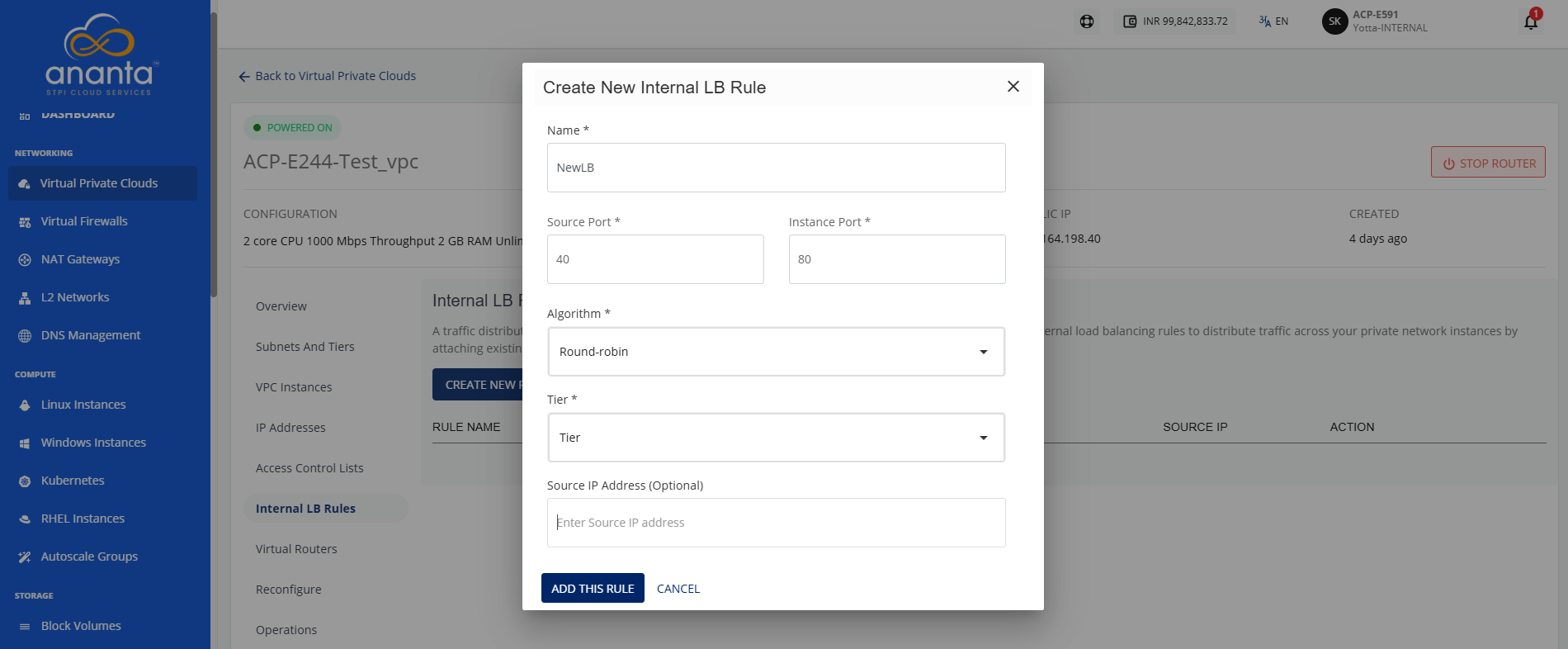Click the DNS Management globe icon

tap(25, 335)
